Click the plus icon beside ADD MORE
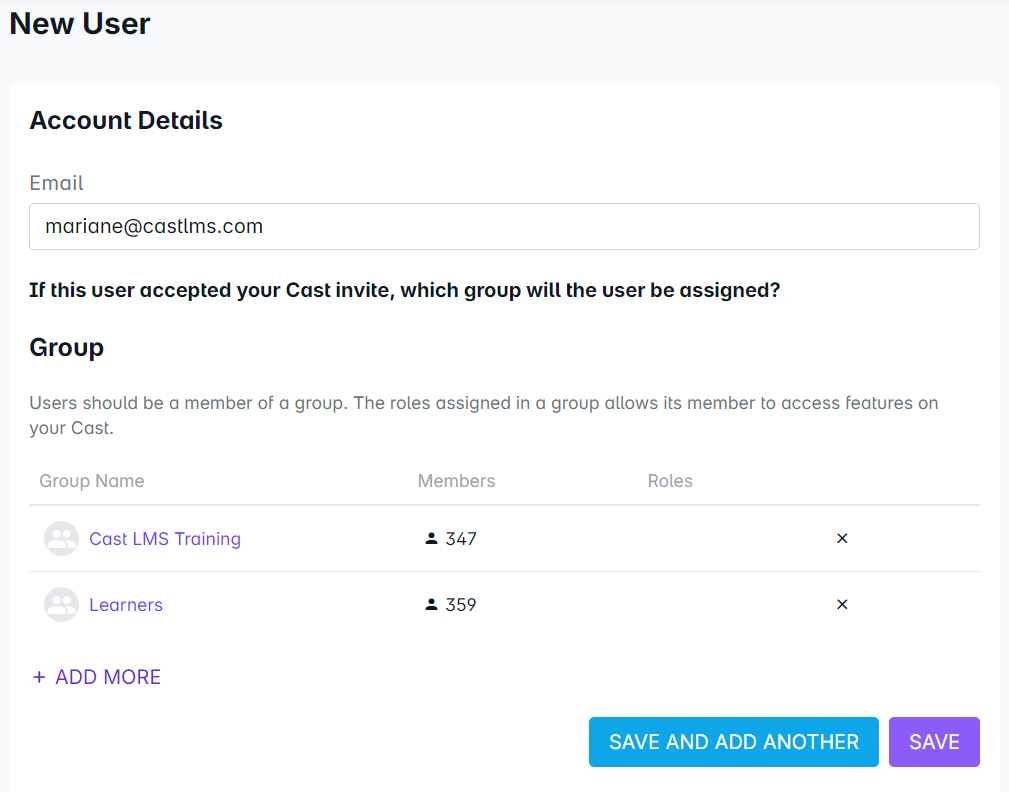1009x792 pixels. click(x=39, y=677)
